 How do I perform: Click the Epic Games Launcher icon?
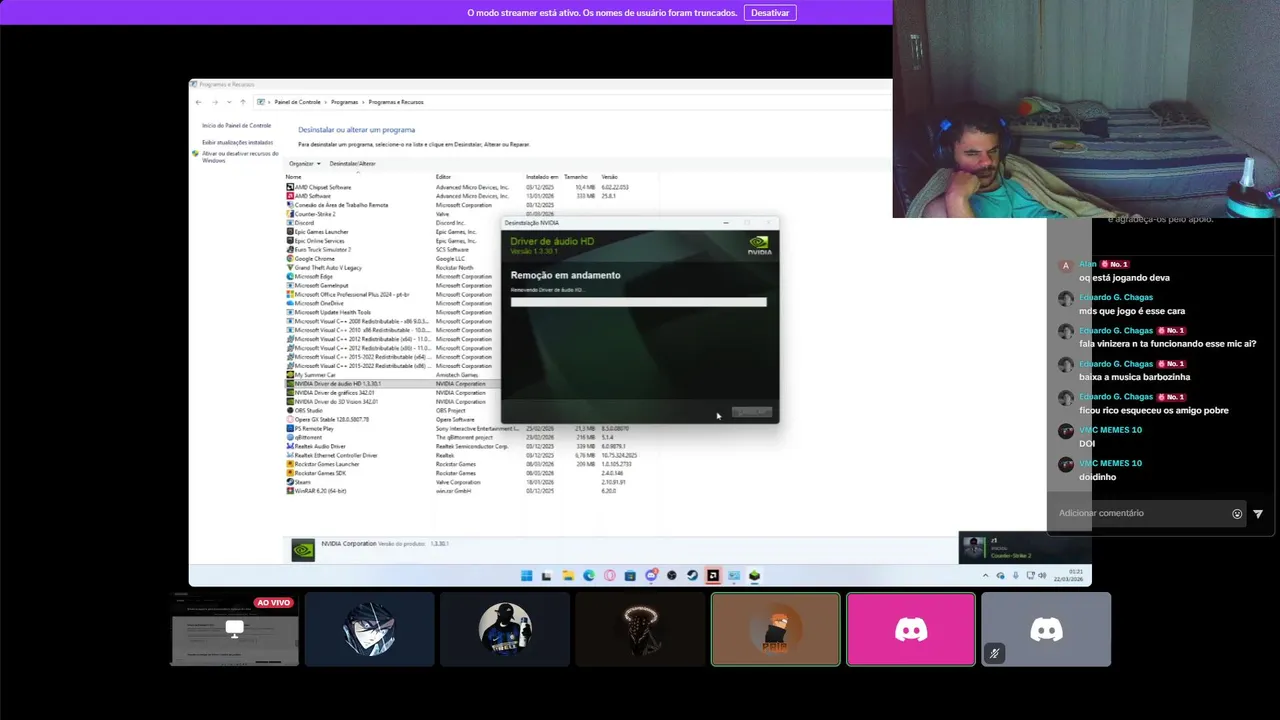[x=290, y=232]
